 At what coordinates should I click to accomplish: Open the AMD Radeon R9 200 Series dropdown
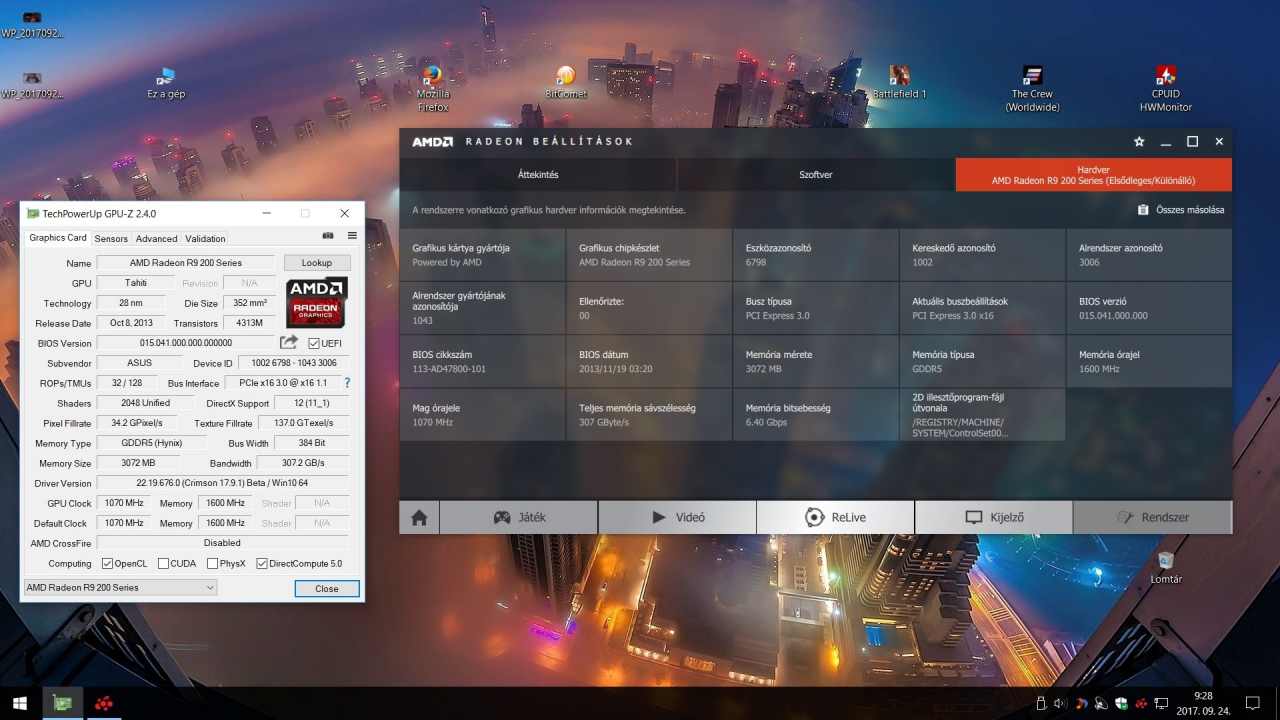pyautogui.click(x=120, y=588)
